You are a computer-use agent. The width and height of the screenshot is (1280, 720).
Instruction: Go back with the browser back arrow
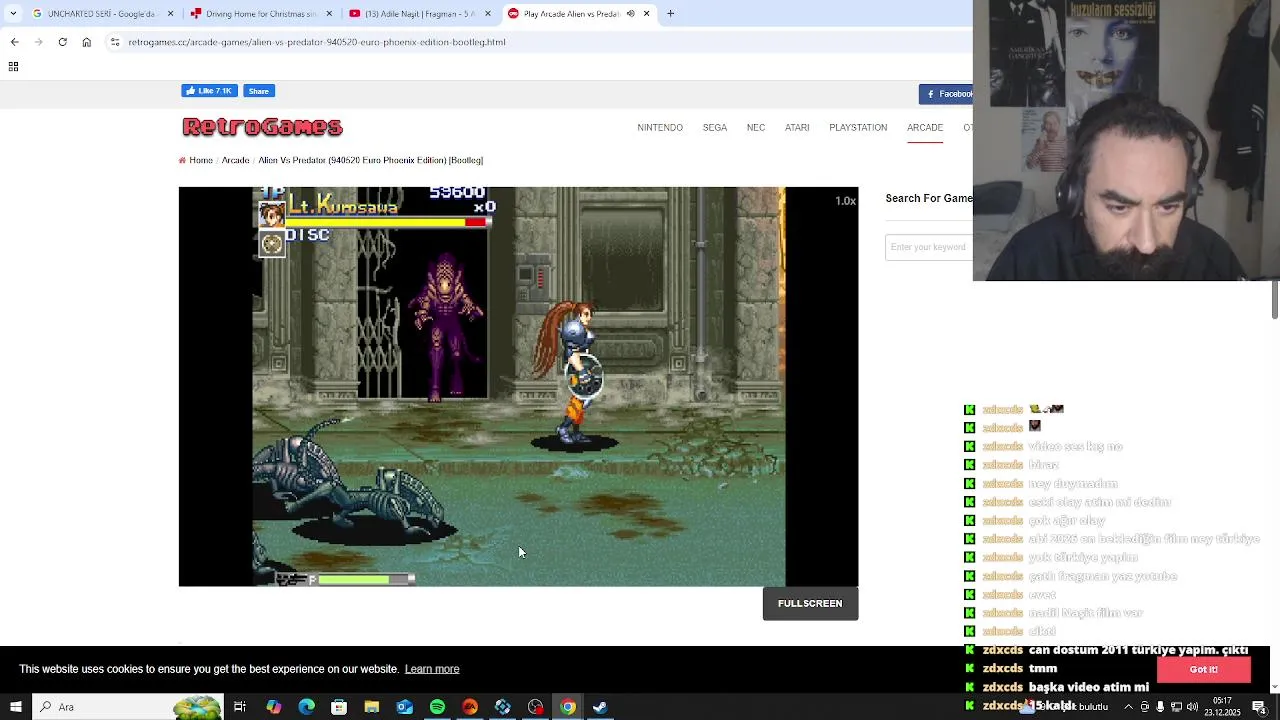tap(14, 42)
